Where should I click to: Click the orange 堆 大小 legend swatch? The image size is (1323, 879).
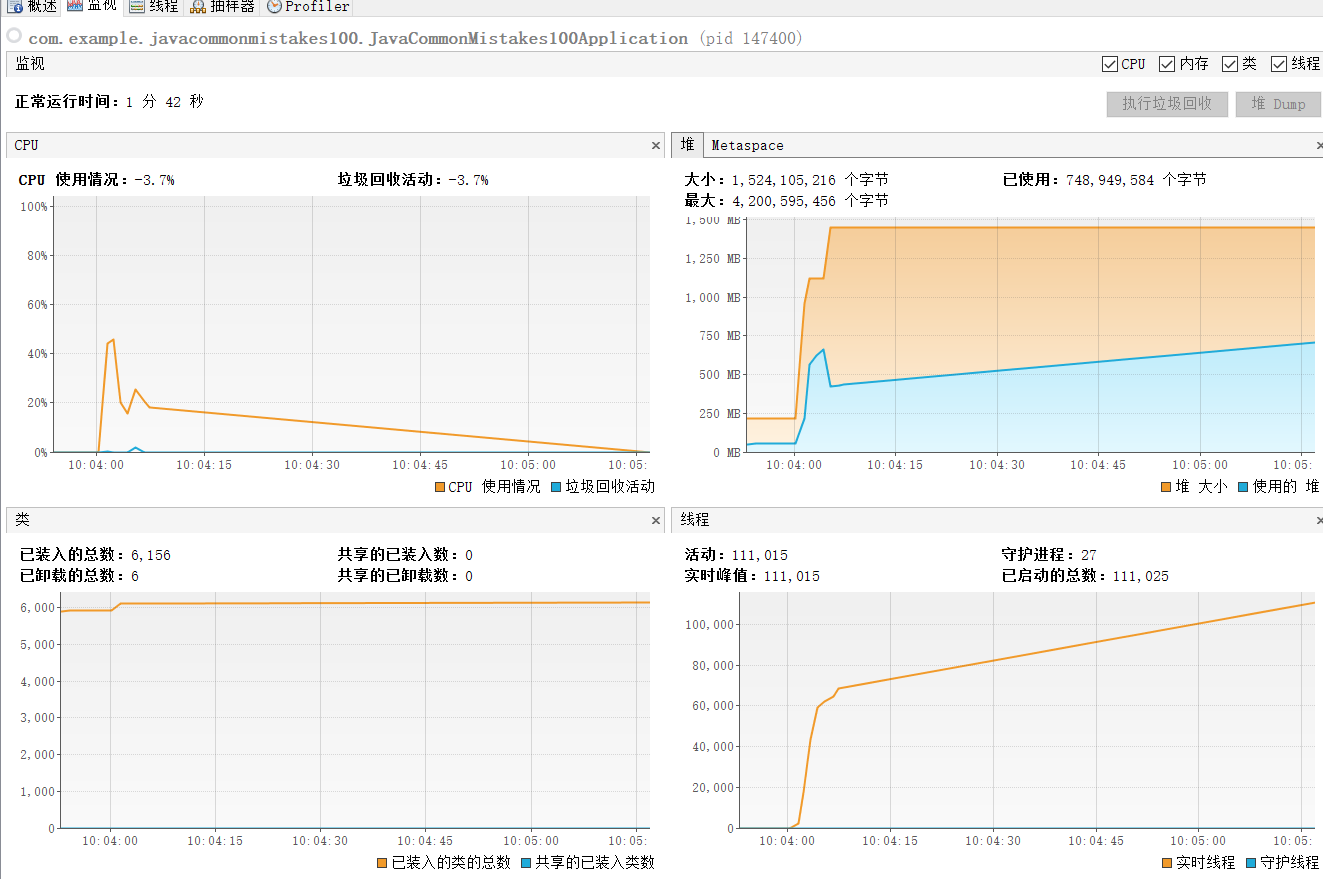coord(1165,487)
